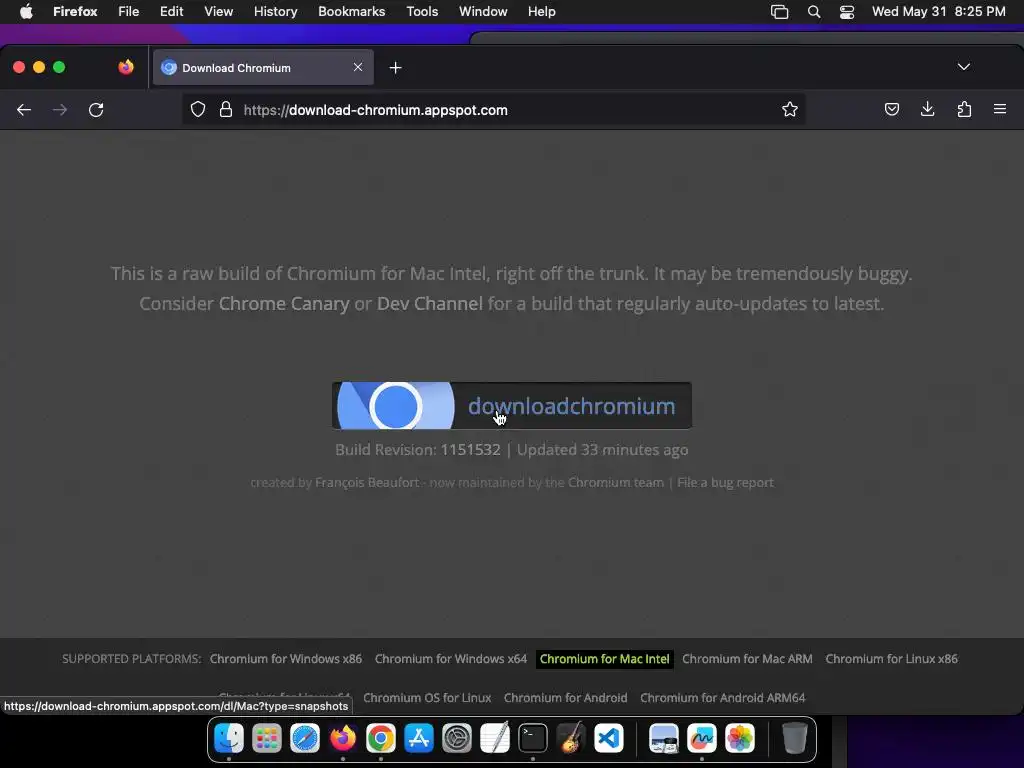
Task: Open the Bookmarks menu
Action: click(x=351, y=12)
